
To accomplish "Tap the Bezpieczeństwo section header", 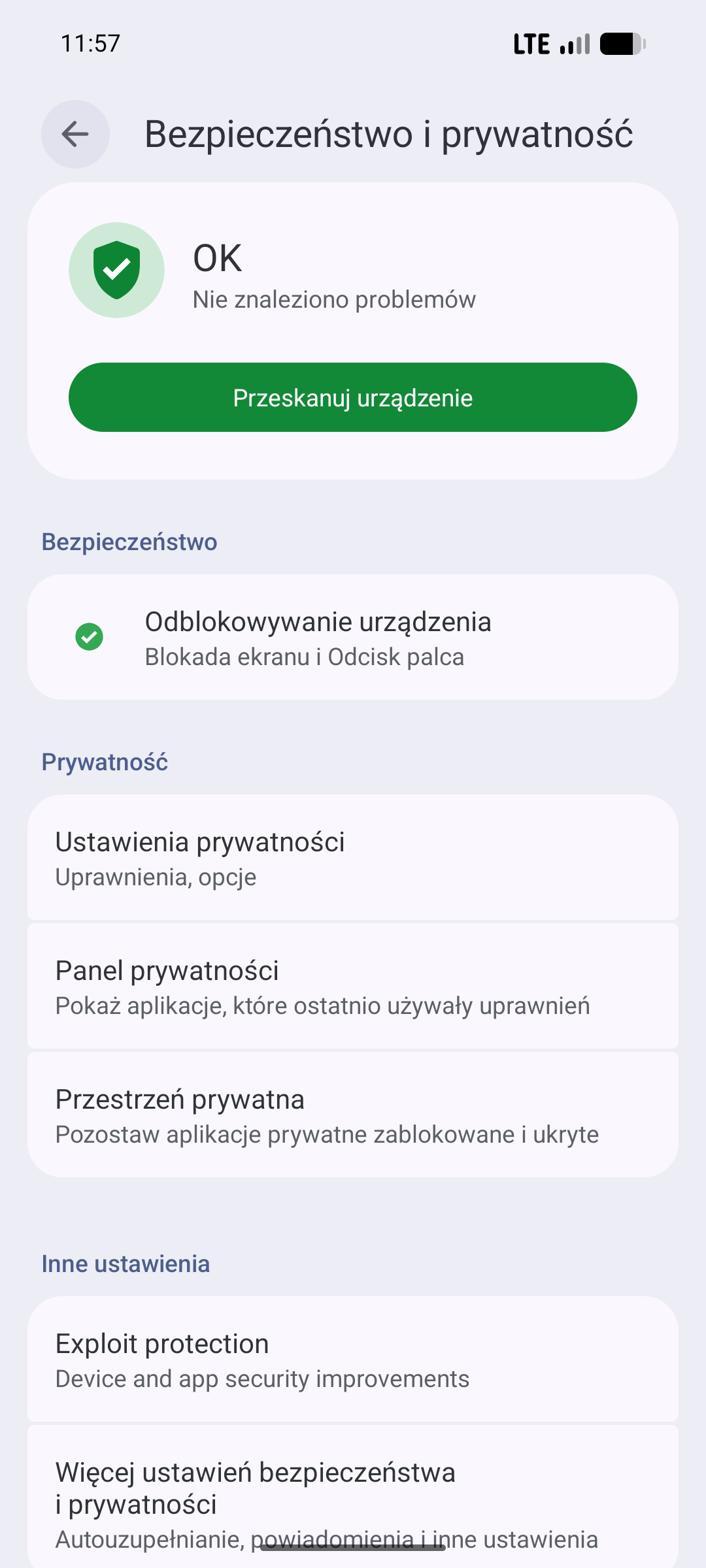I will click(x=129, y=542).
